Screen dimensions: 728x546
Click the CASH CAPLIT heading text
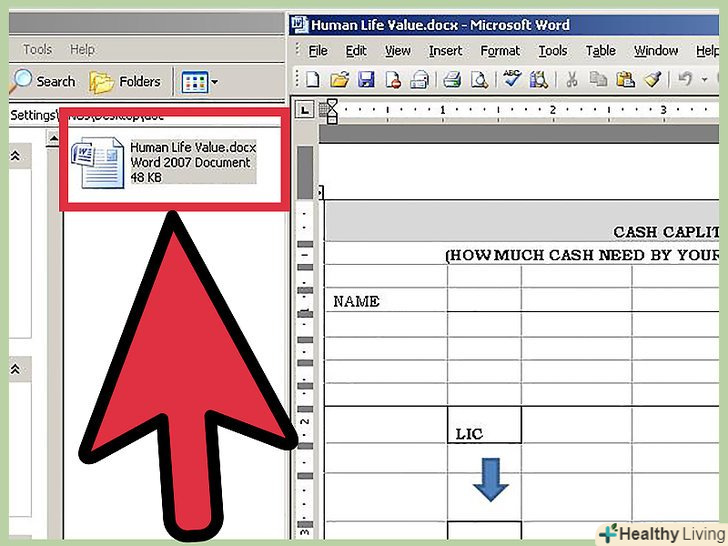pyautogui.click(x=666, y=232)
